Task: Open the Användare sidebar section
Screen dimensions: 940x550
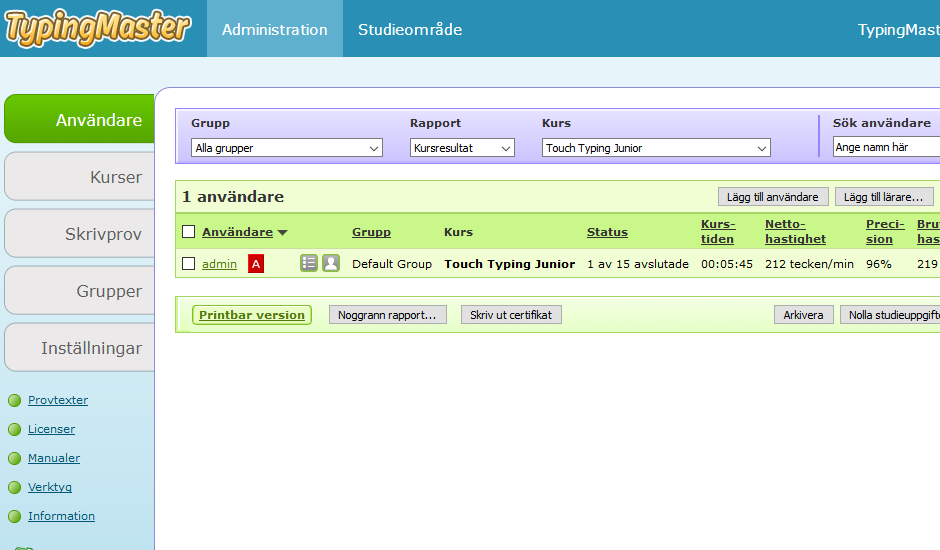Action: click(79, 119)
